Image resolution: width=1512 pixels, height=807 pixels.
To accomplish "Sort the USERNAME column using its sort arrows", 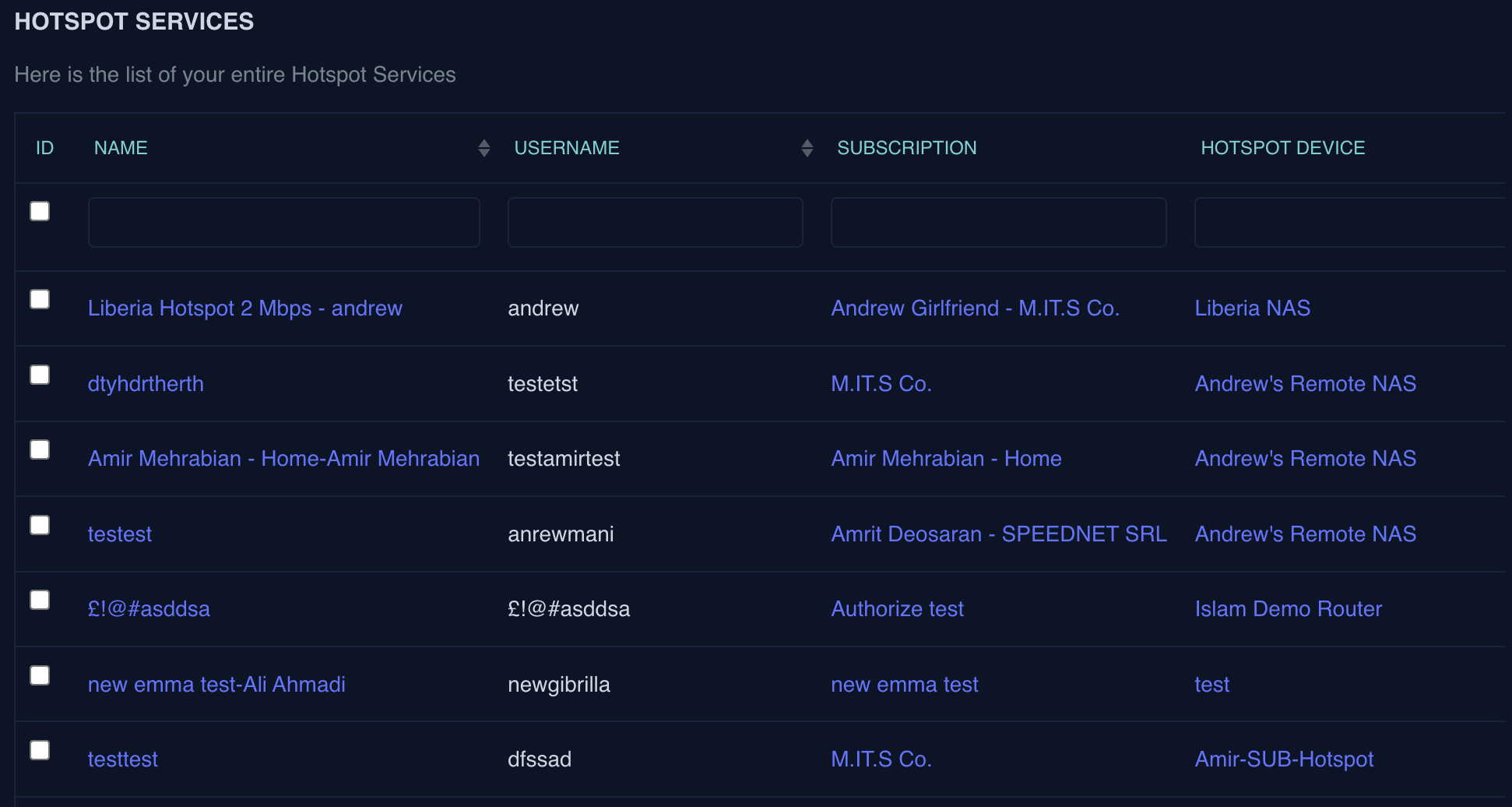I will 807,147.
